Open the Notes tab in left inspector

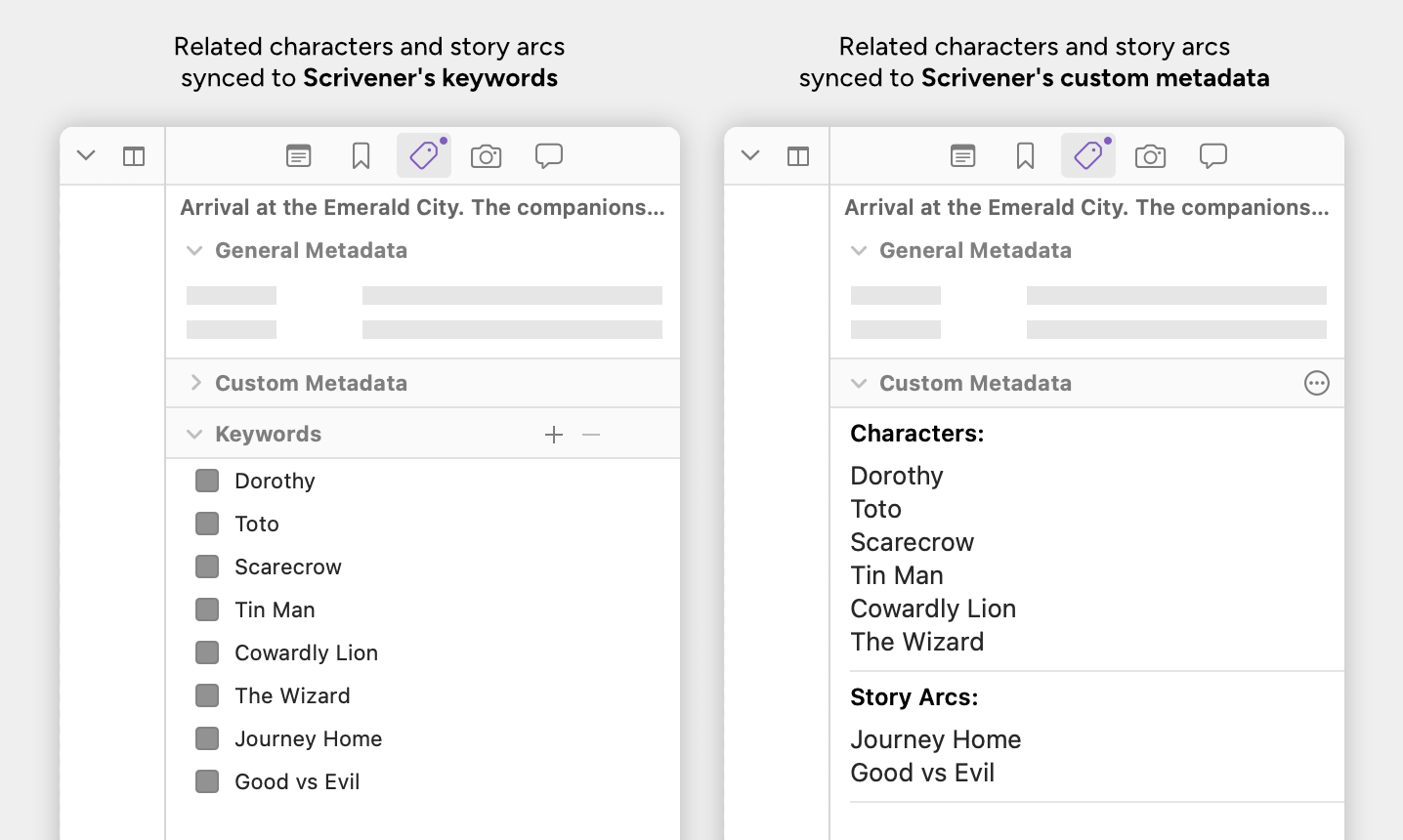tap(298, 156)
